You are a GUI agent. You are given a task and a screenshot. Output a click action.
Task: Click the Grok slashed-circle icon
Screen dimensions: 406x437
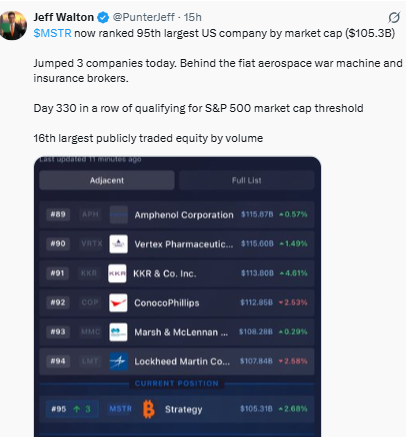pyautogui.click(x=394, y=18)
